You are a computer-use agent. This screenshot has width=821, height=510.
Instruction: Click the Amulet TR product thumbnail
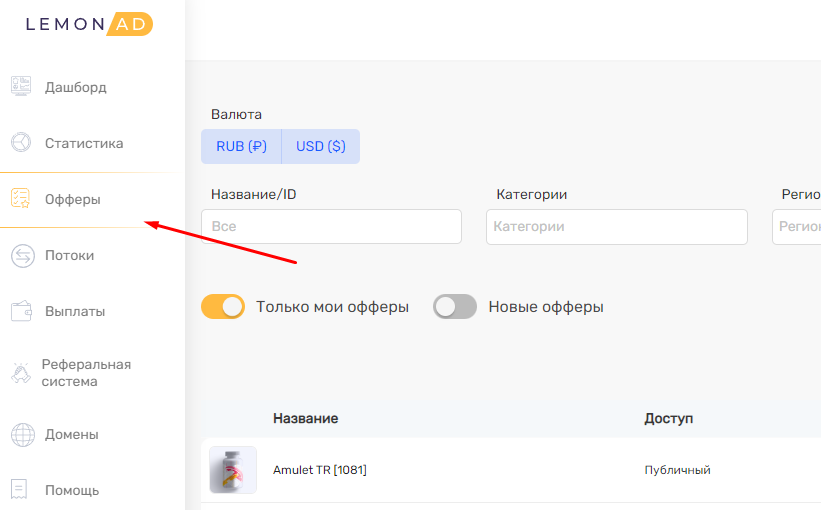(x=233, y=470)
